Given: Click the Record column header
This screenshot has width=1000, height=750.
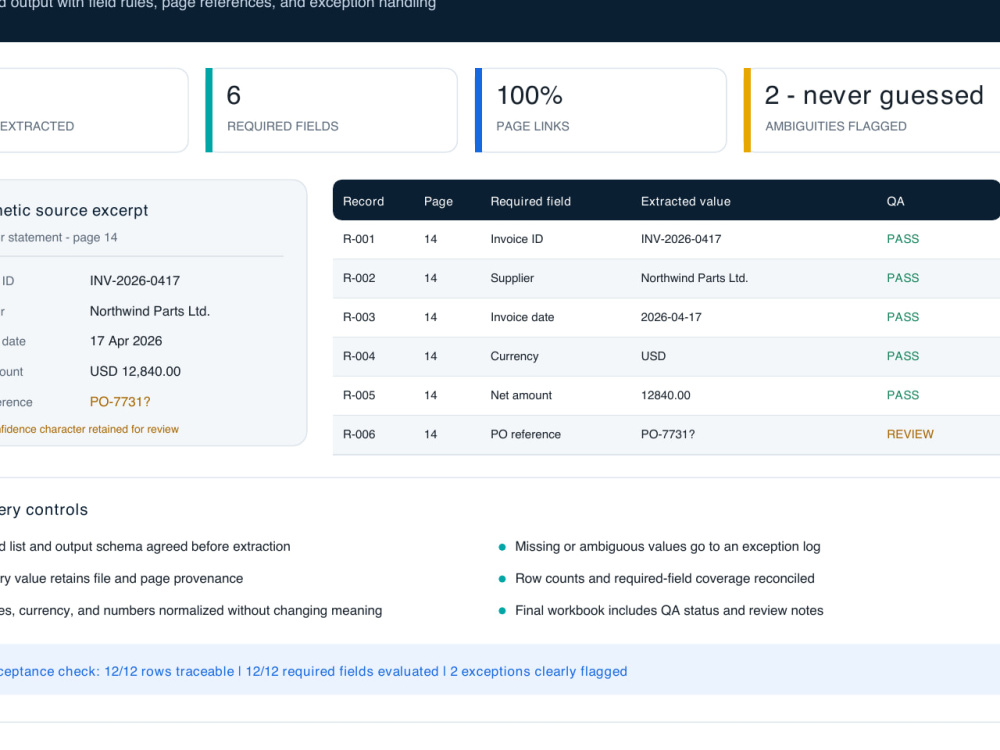Looking at the screenshot, I should click(364, 202).
